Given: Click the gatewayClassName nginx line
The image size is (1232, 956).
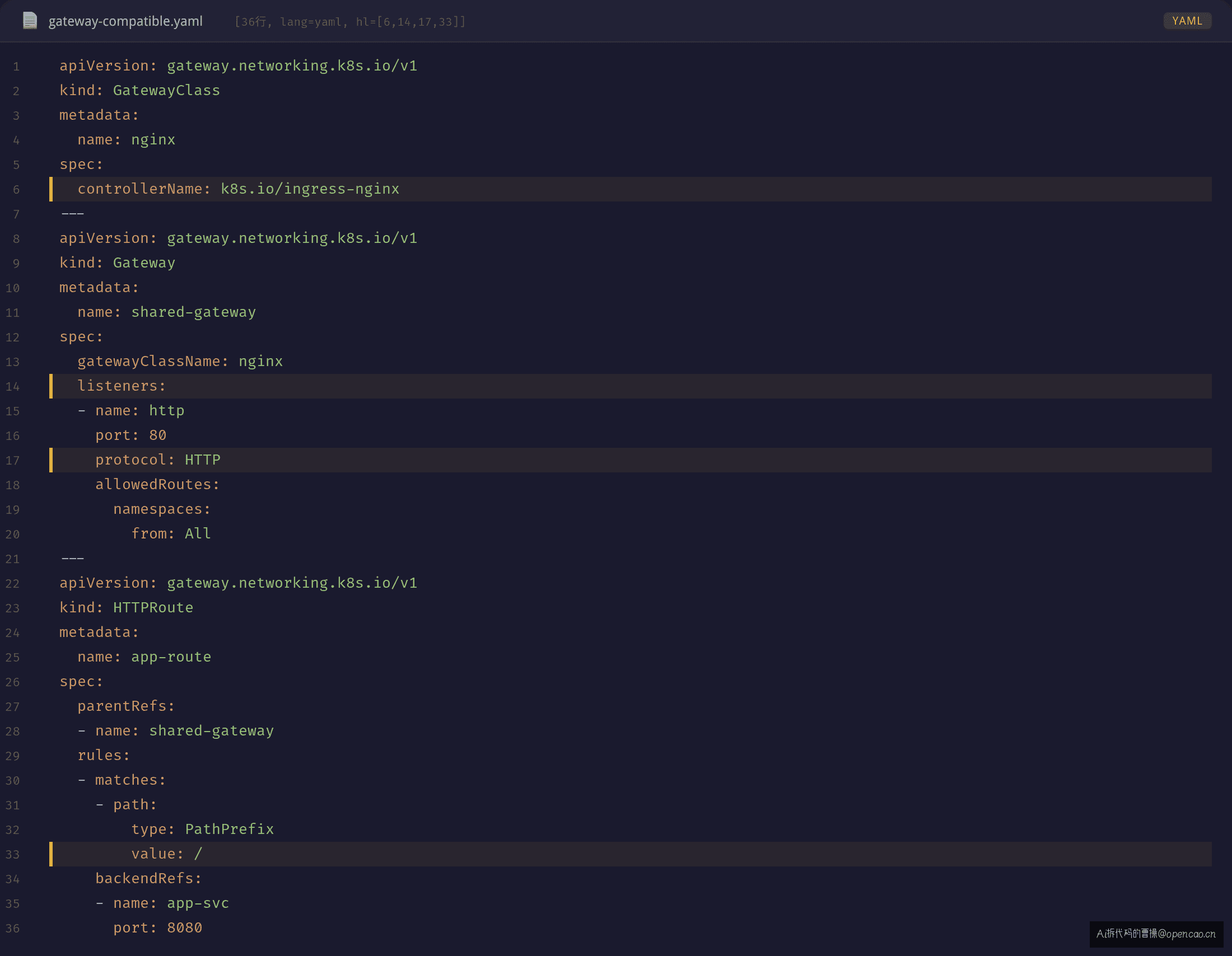Looking at the screenshot, I should (180, 362).
